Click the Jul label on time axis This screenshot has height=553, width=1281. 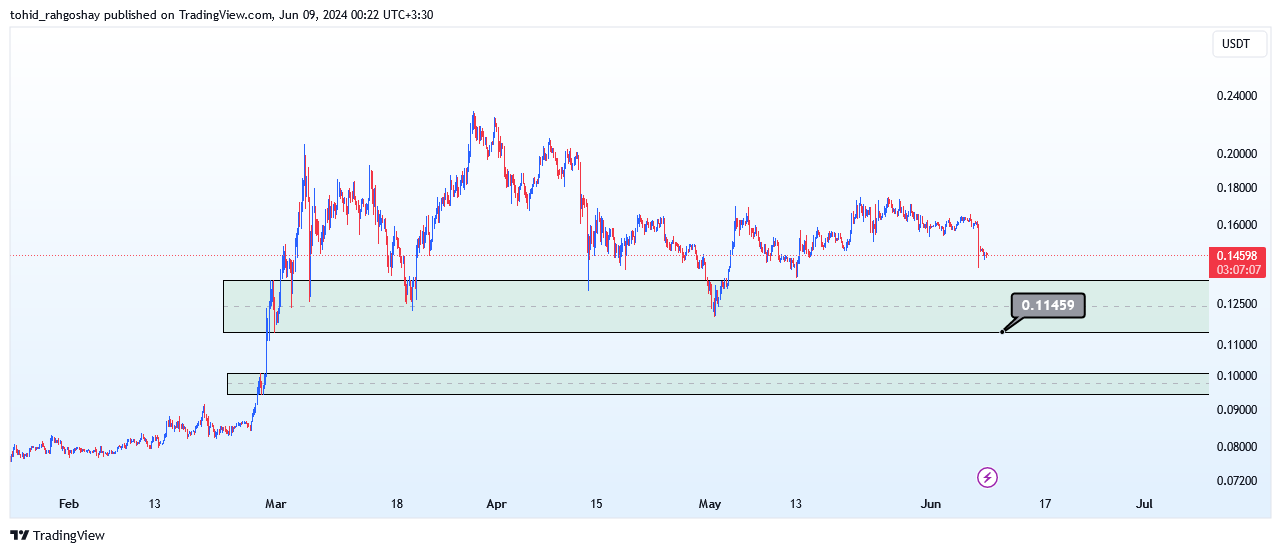1145,505
